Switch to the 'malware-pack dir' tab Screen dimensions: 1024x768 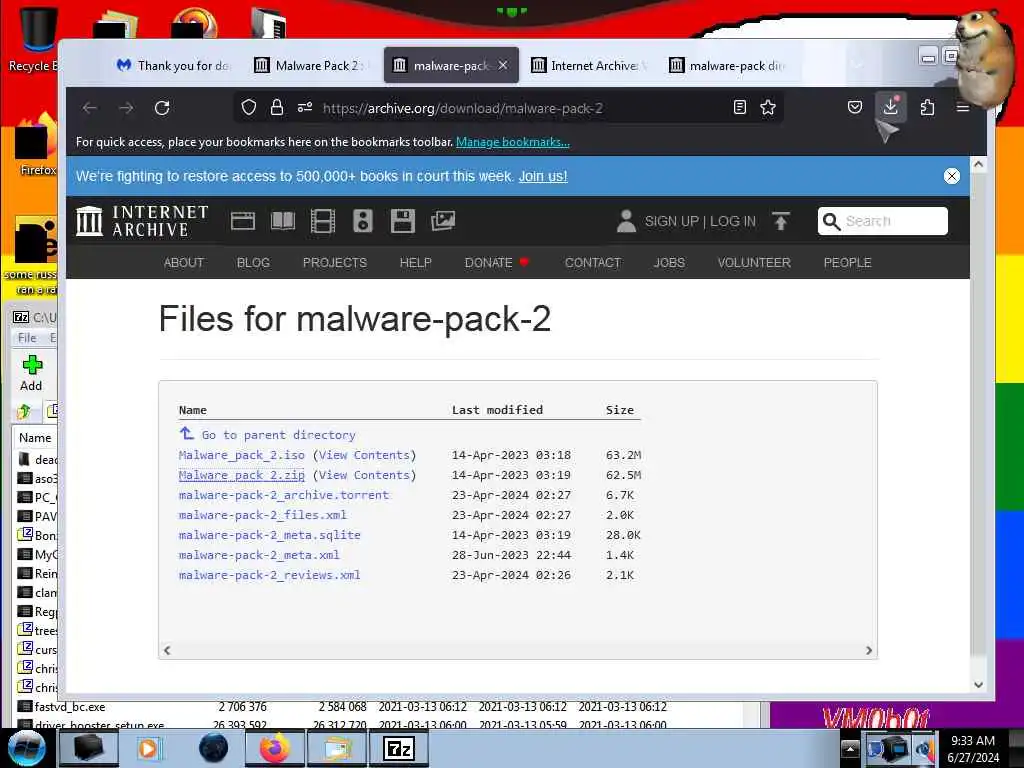click(728, 65)
